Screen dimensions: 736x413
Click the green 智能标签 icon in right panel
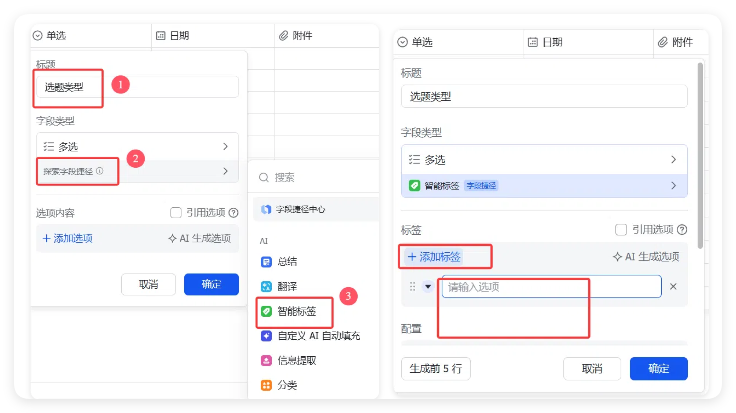coord(414,185)
